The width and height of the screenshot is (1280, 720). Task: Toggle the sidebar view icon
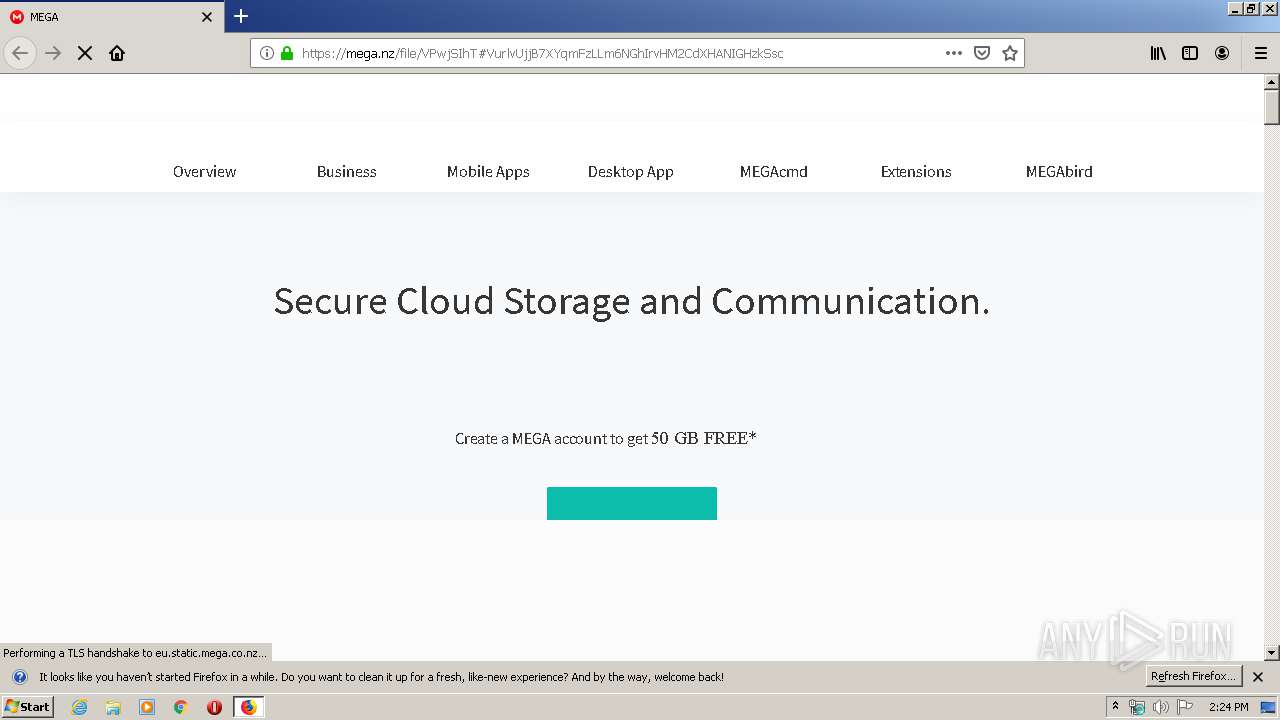point(1190,53)
